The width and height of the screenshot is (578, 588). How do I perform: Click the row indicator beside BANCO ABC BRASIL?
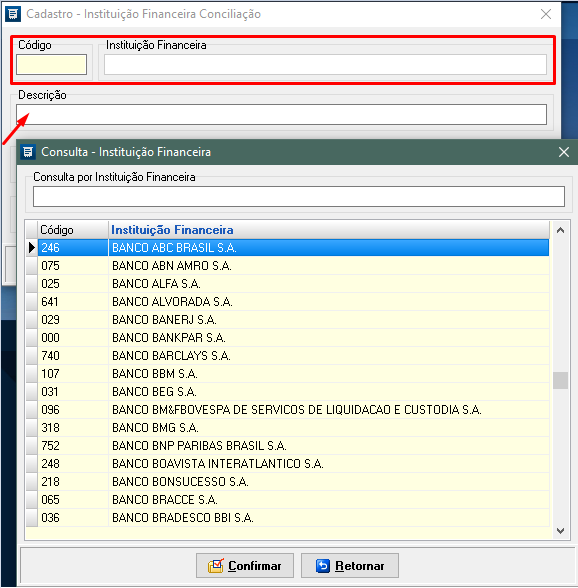pos(32,248)
